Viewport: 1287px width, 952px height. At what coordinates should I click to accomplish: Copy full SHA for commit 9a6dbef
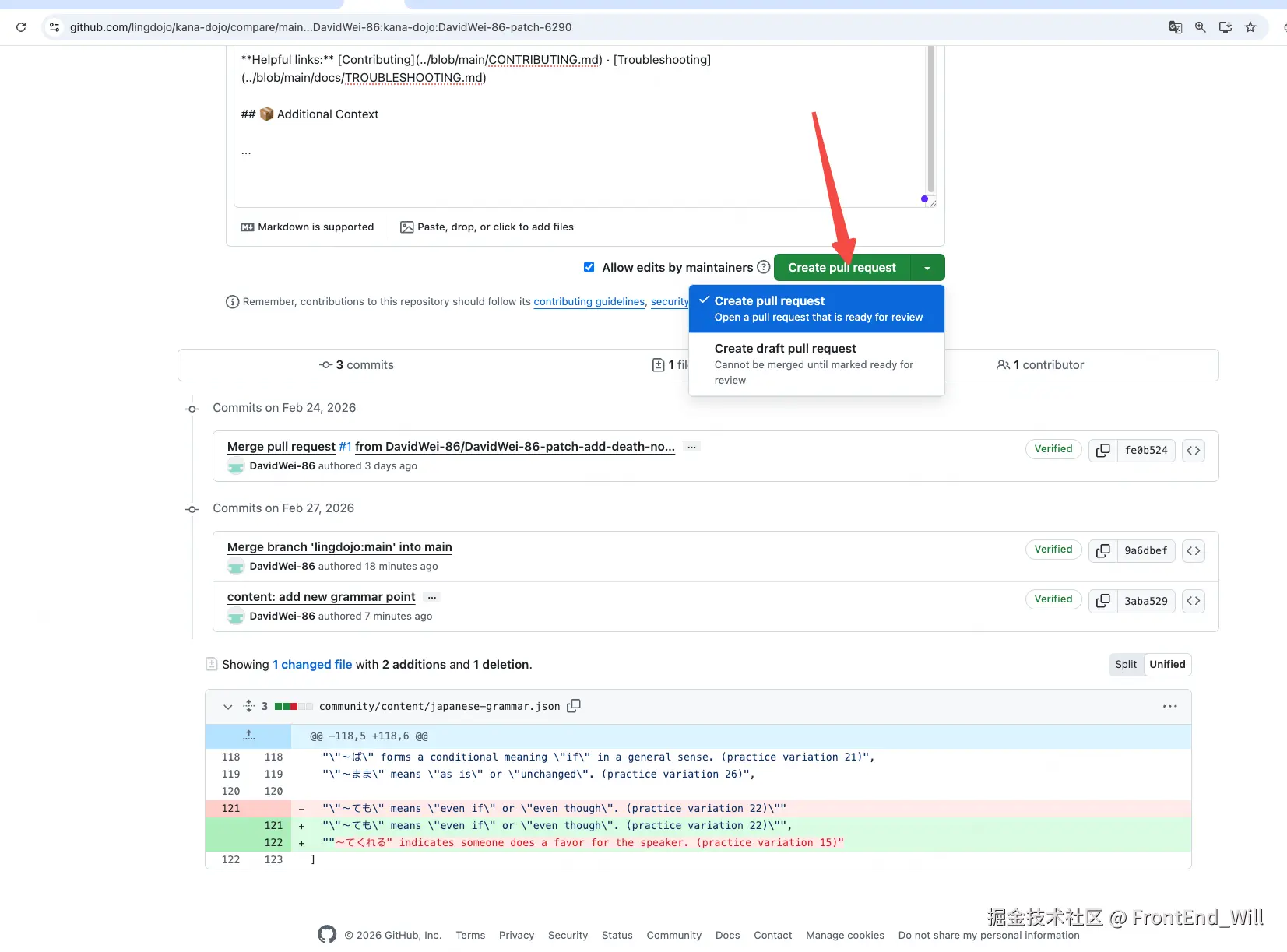click(x=1102, y=551)
